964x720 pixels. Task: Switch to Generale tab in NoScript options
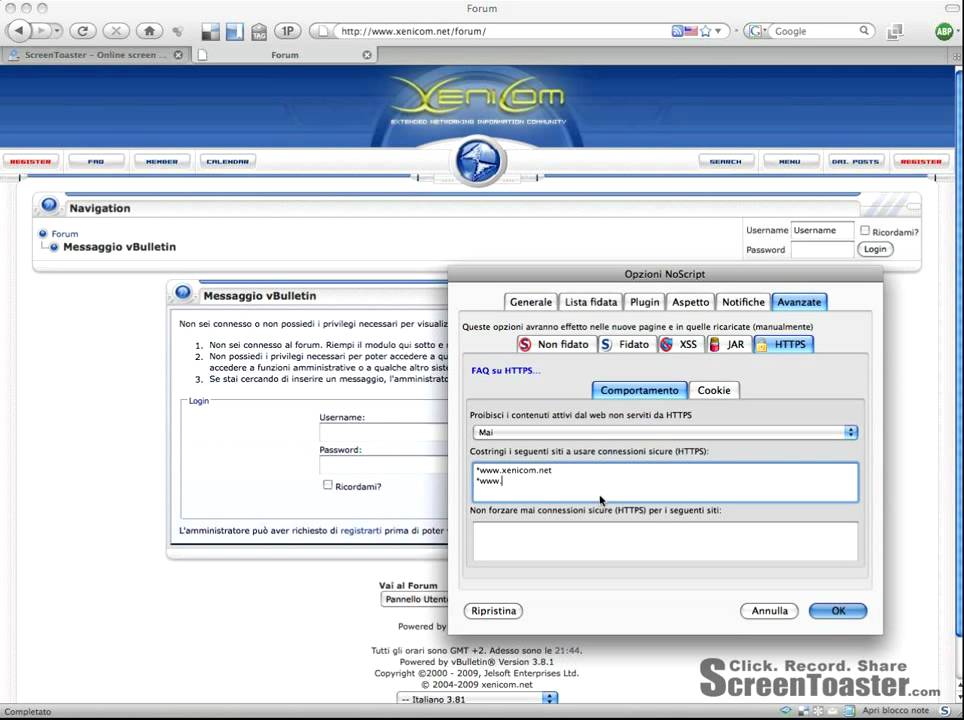tap(531, 302)
